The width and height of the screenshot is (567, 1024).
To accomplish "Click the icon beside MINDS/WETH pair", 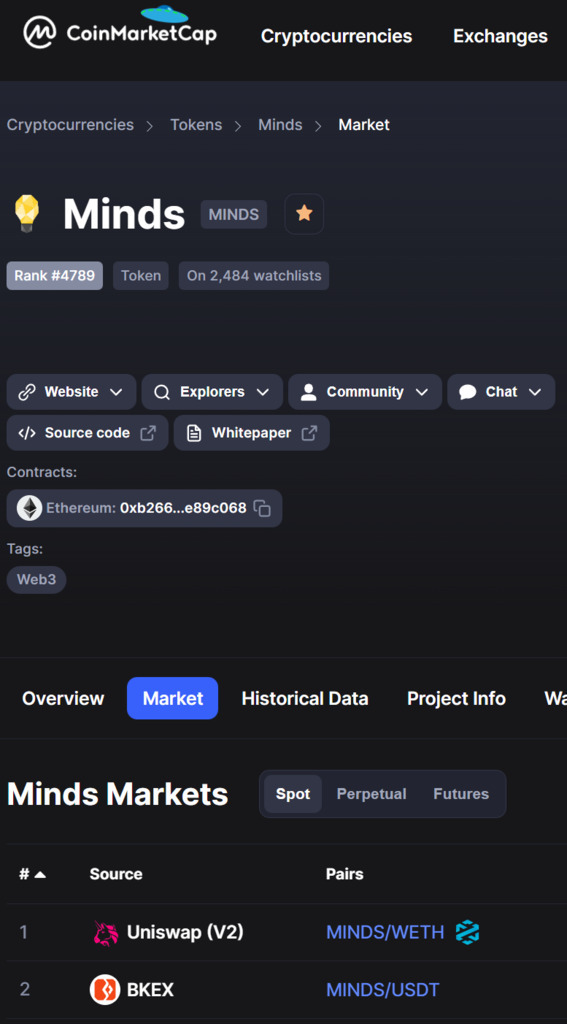I will coord(467,932).
